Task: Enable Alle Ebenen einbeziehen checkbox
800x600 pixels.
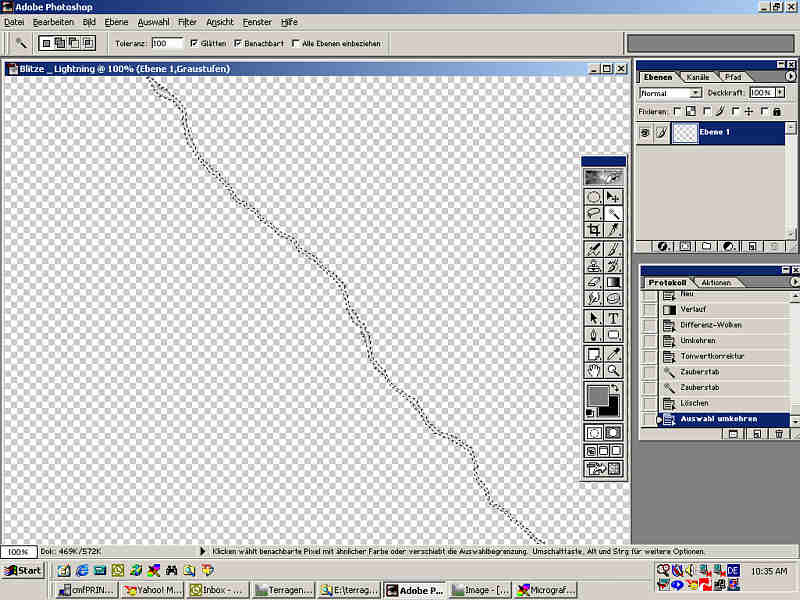Action: tap(294, 44)
